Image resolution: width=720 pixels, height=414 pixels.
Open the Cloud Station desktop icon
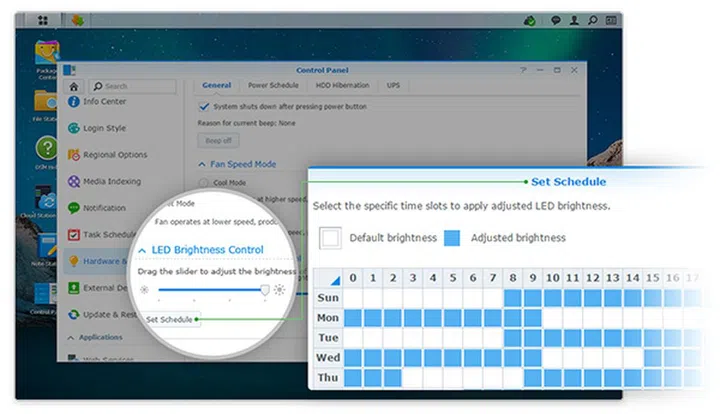pyautogui.click(x=46, y=199)
